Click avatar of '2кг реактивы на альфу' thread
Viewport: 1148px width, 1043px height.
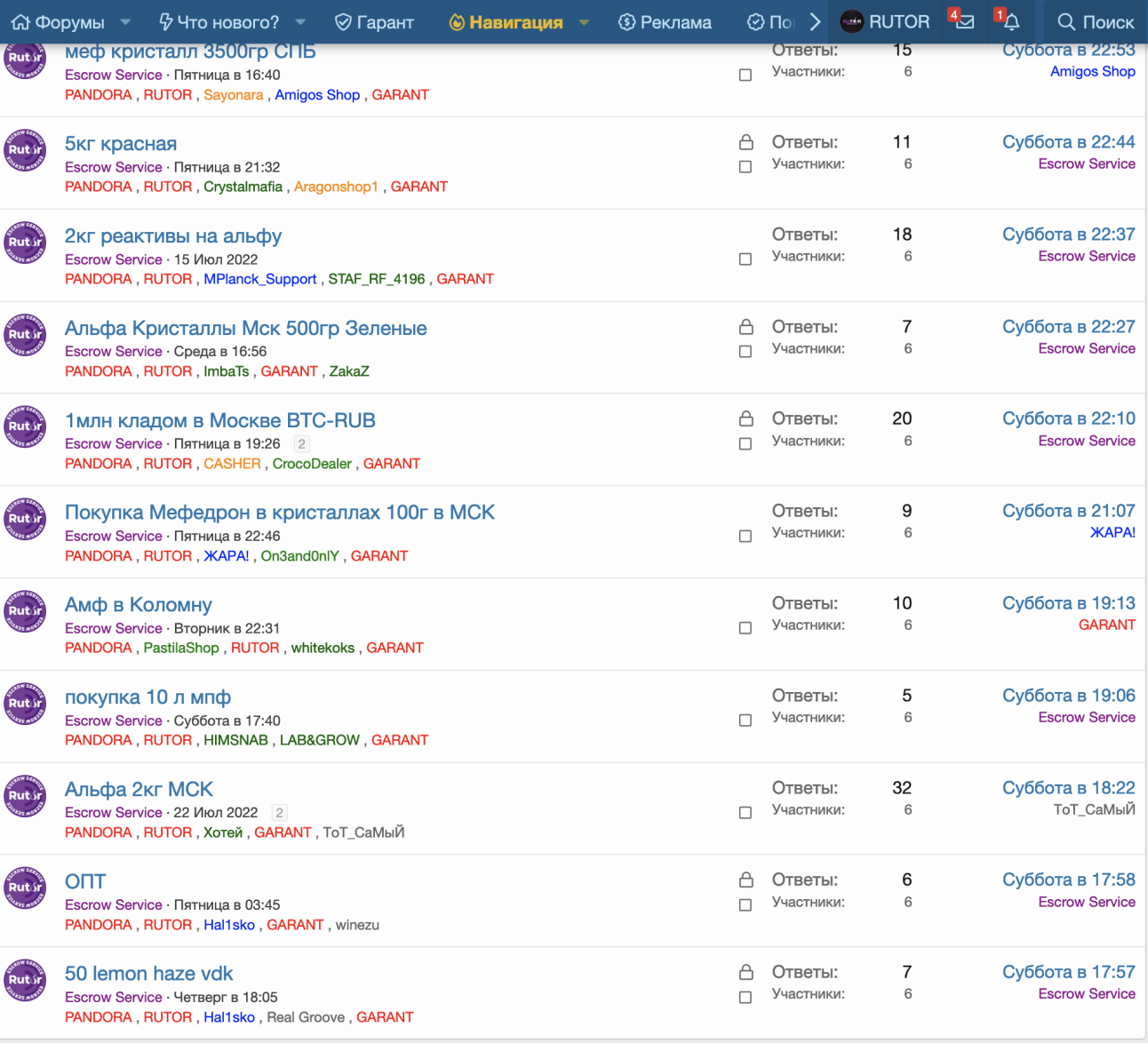(x=25, y=243)
